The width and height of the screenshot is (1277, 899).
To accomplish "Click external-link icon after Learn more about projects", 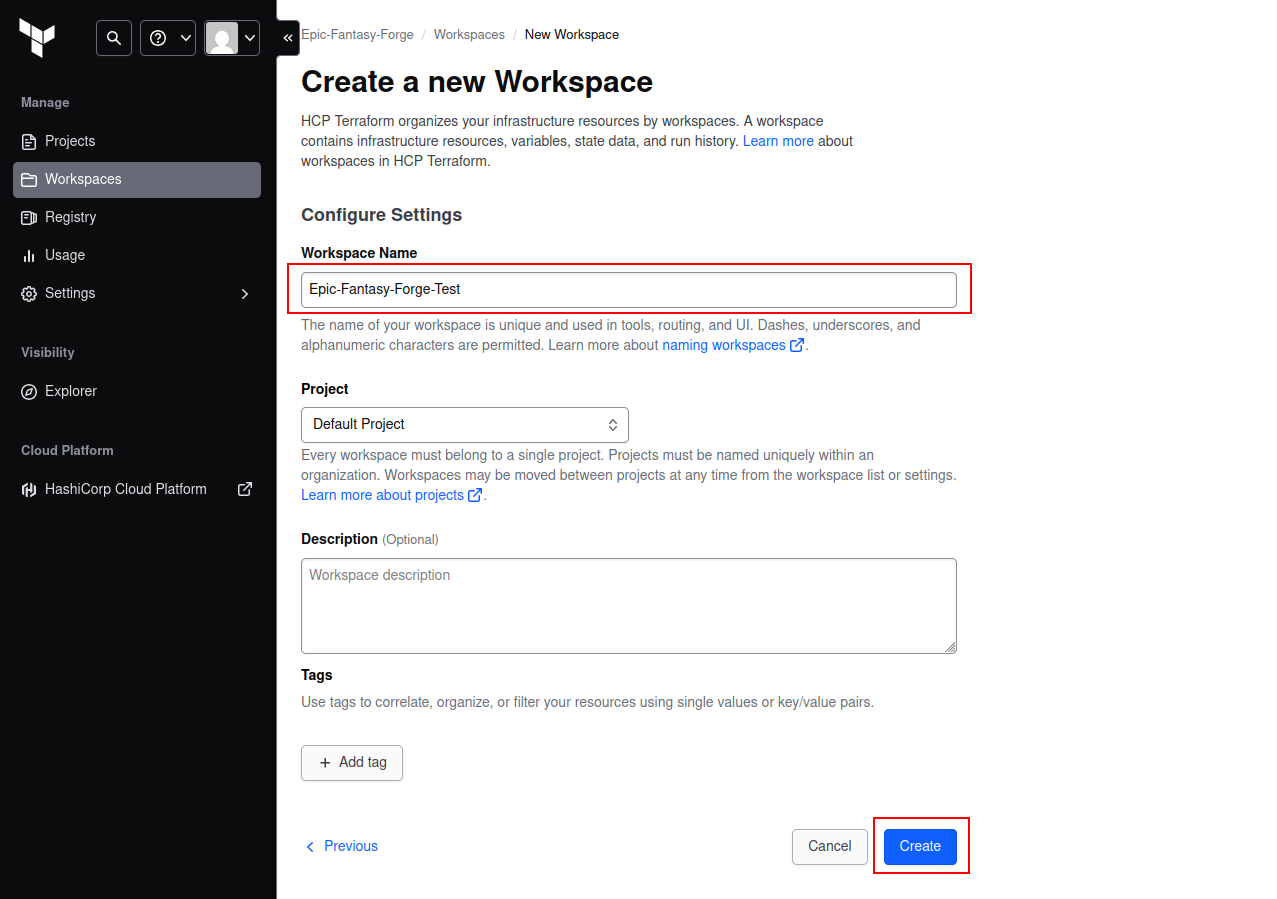I will click(475, 495).
